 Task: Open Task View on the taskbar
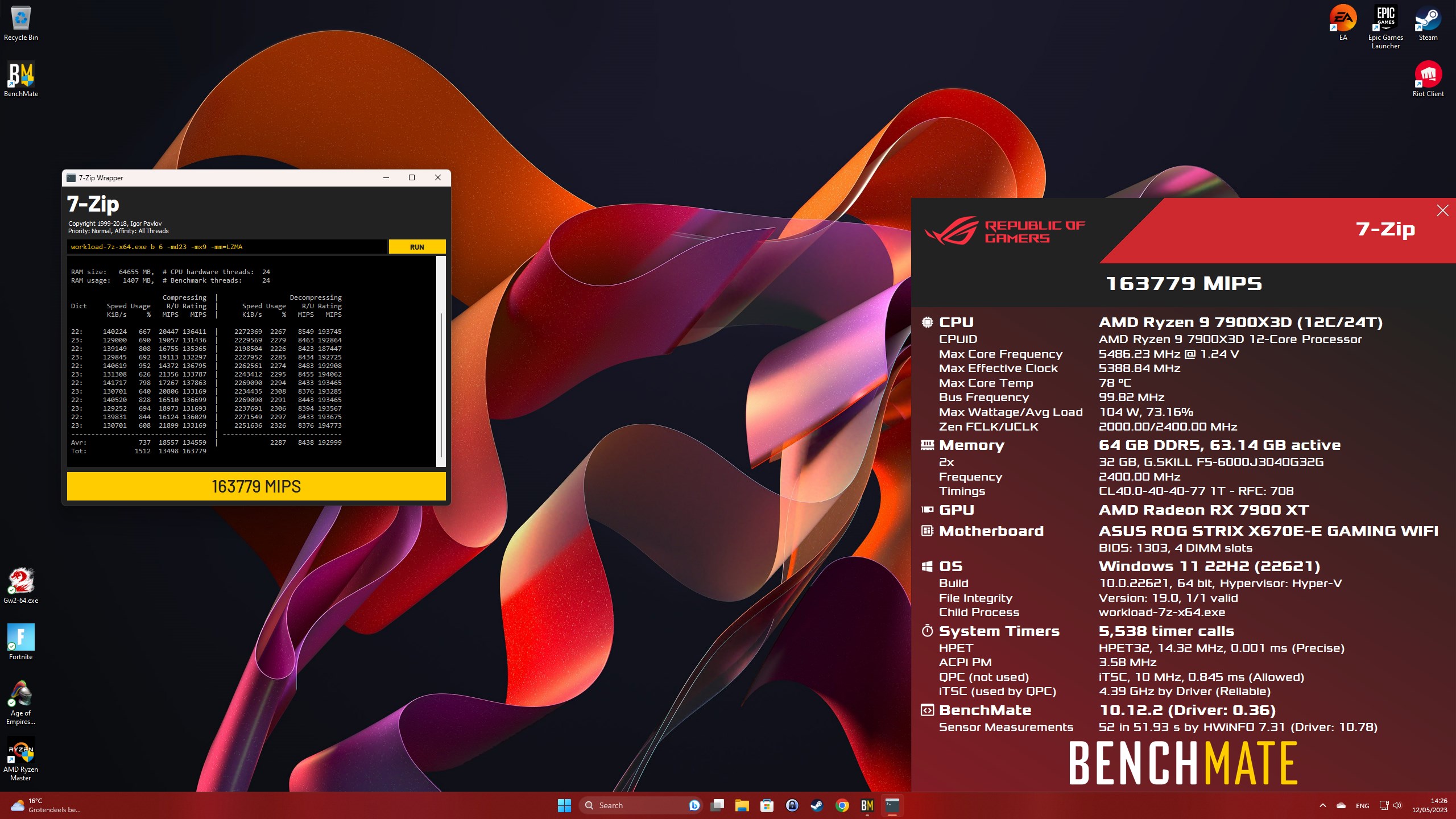pyautogui.click(x=717, y=805)
